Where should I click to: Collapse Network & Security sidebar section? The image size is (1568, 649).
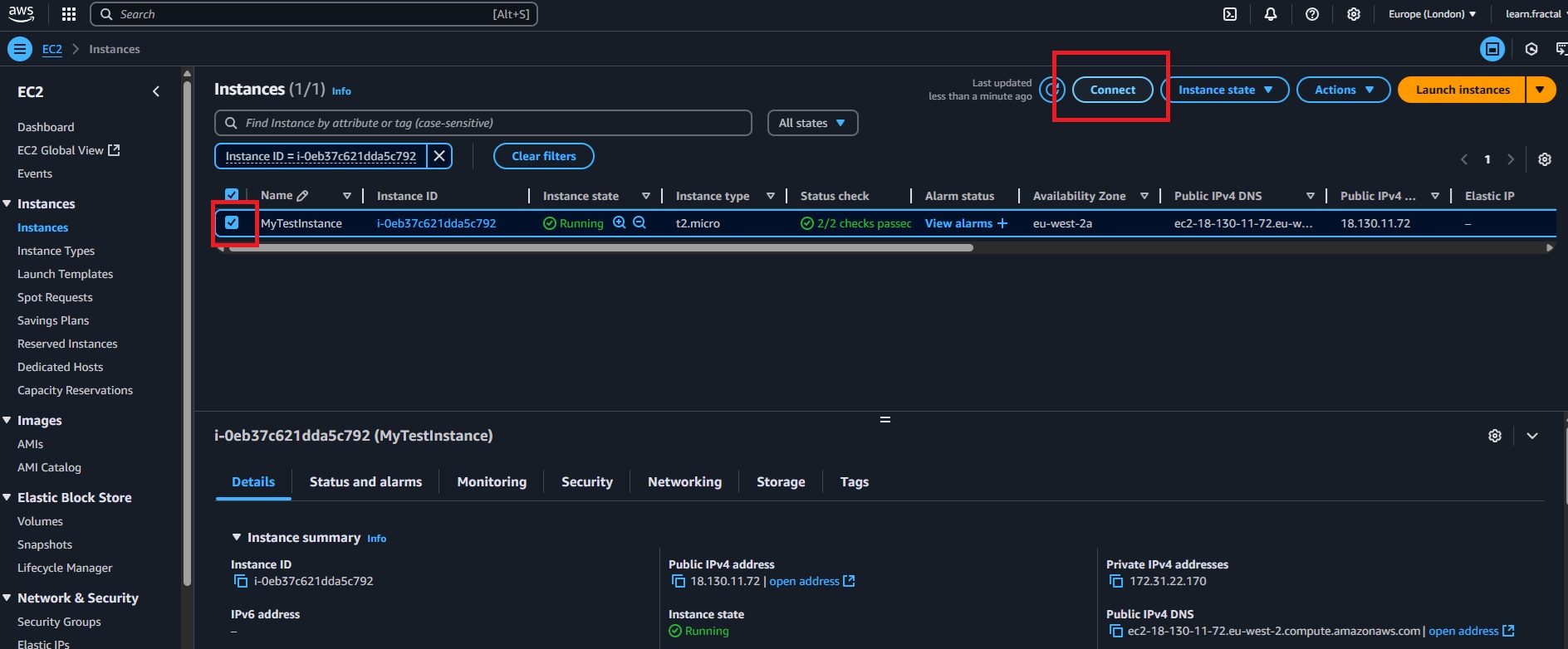(7, 598)
